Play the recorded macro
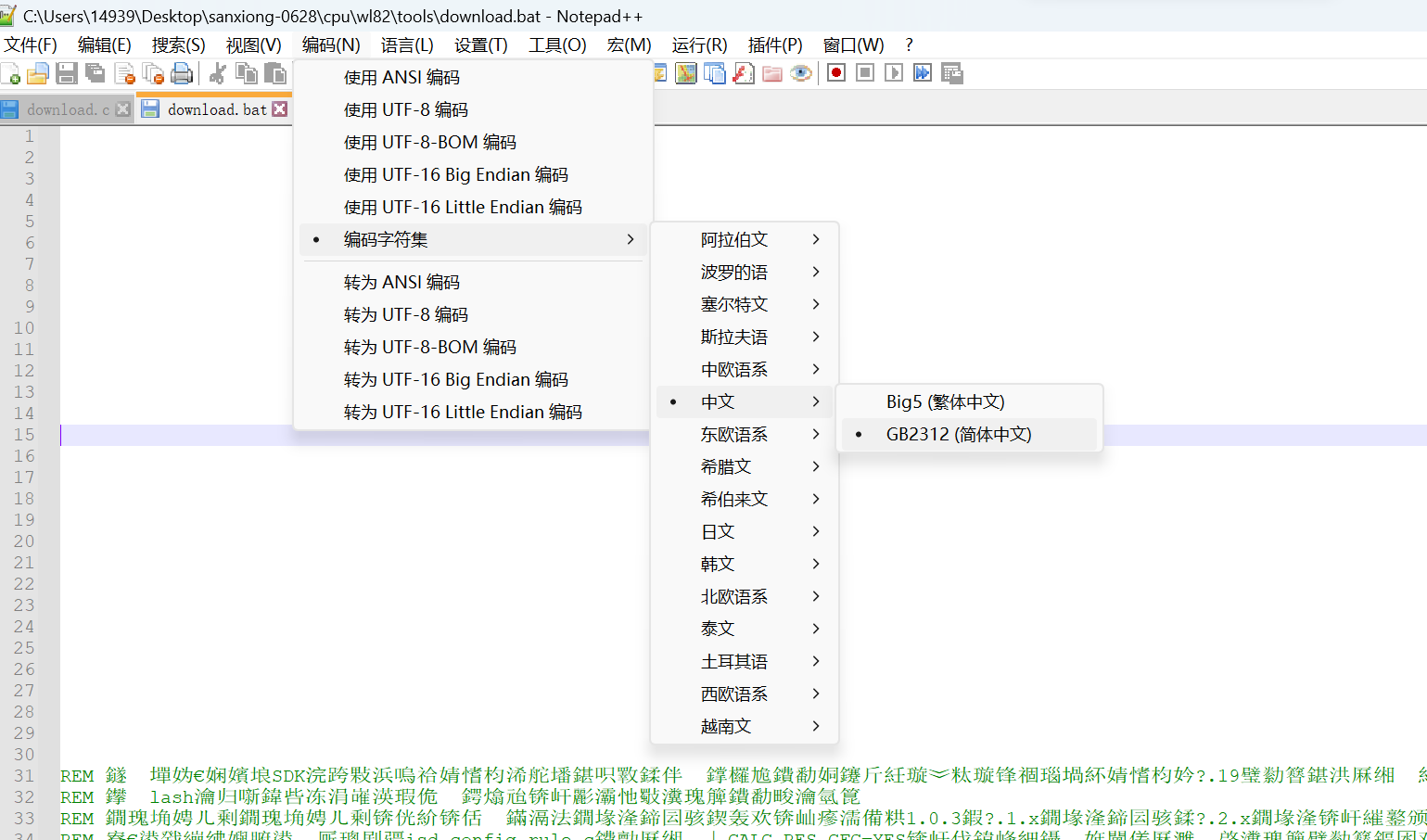Viewport: 1427px width, 840px height. point(893,73)
